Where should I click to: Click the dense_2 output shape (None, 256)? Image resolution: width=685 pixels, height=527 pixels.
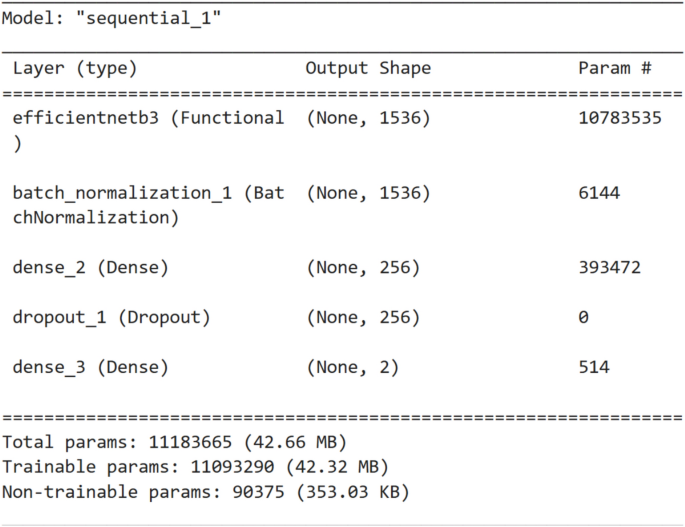click(363, 268)
